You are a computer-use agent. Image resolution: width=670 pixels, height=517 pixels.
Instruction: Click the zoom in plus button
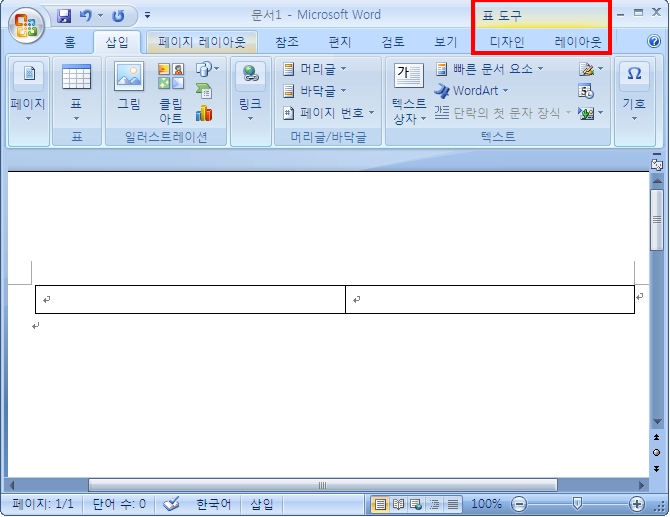[x=637, y=505]
